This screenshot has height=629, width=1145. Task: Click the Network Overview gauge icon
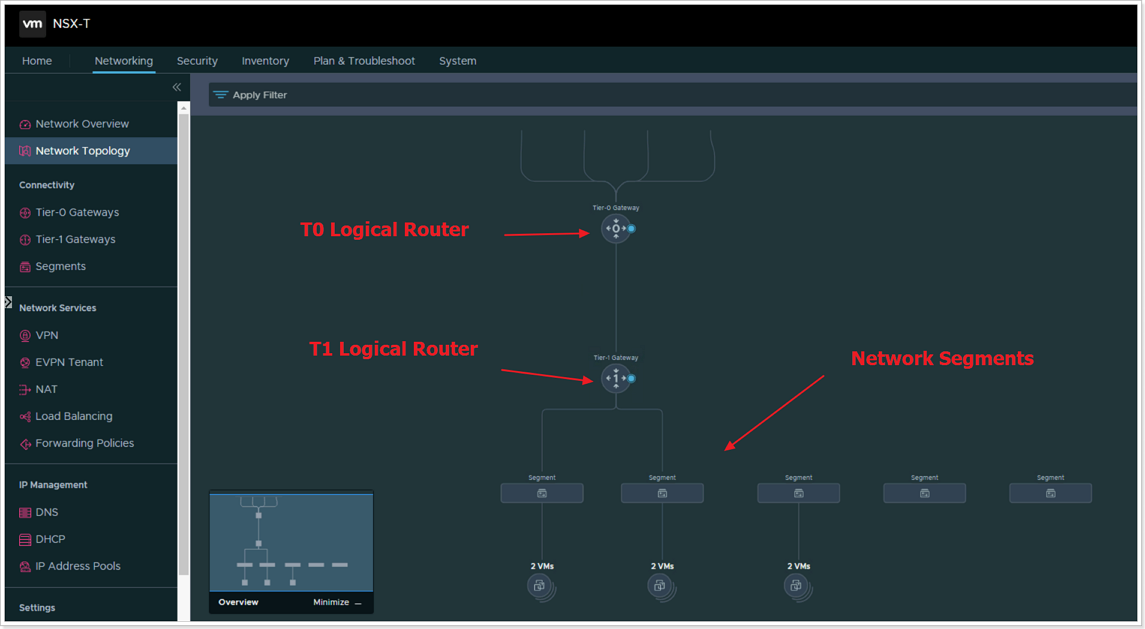[25, 124]
